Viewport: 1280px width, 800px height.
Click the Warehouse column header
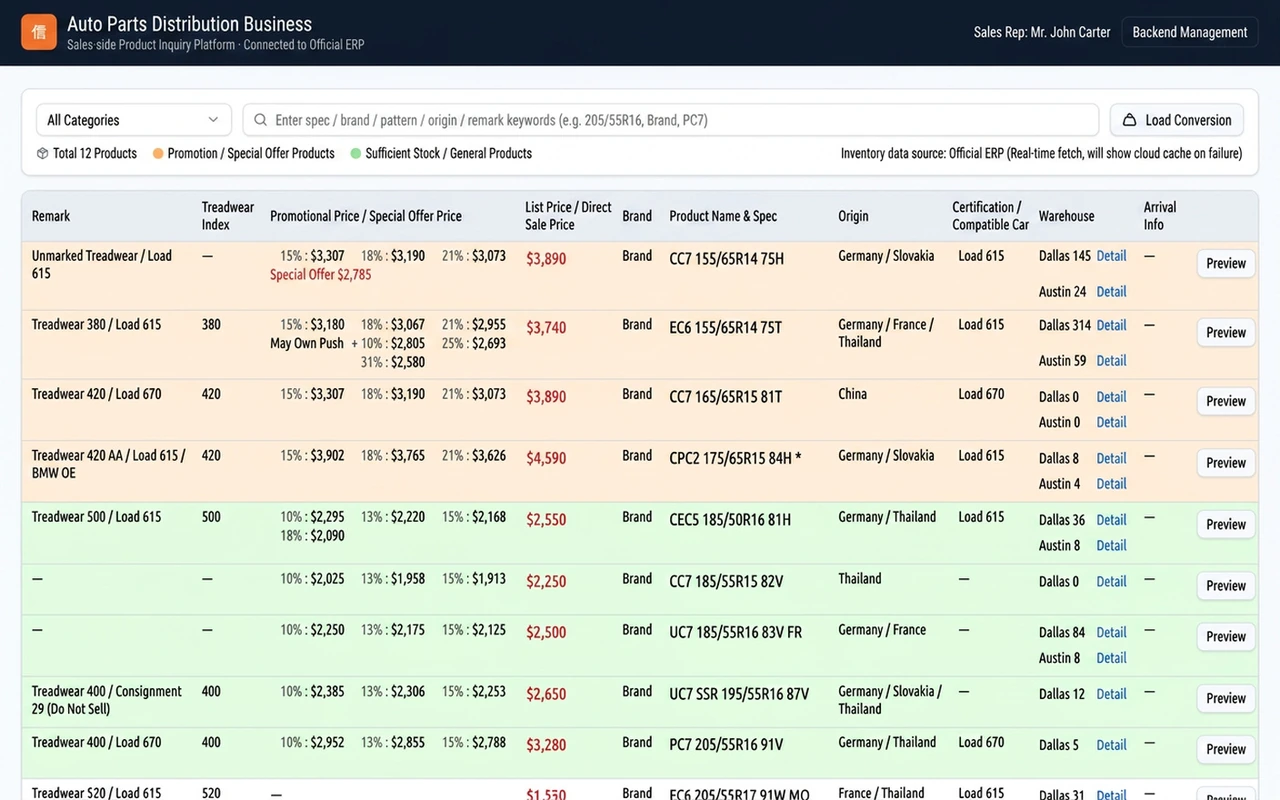pos(1066,216)
